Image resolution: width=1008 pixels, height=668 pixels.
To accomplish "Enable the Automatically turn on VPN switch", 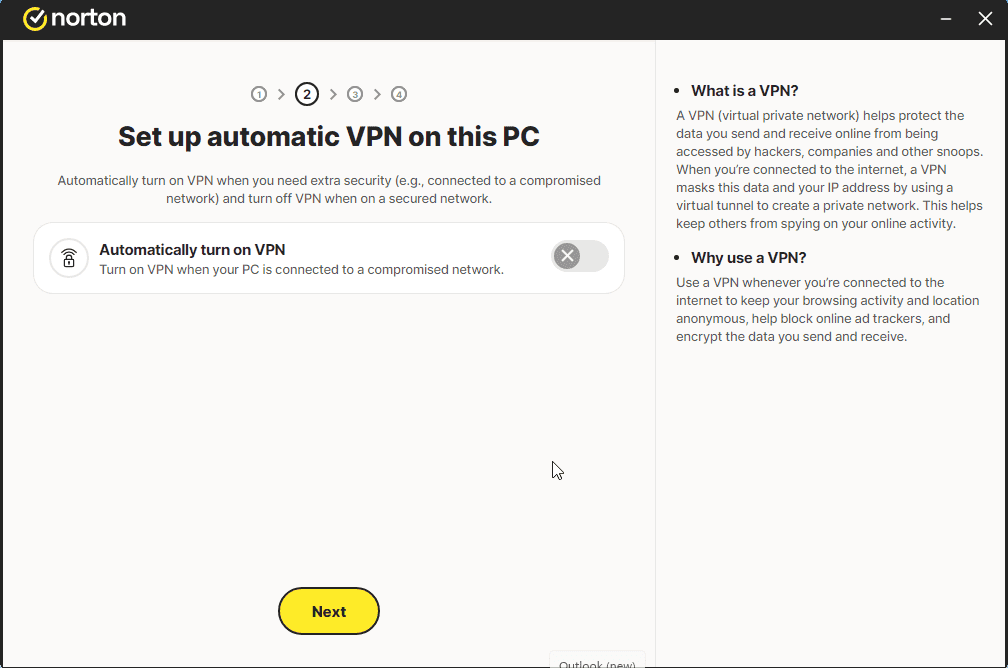I will point(580,256).
